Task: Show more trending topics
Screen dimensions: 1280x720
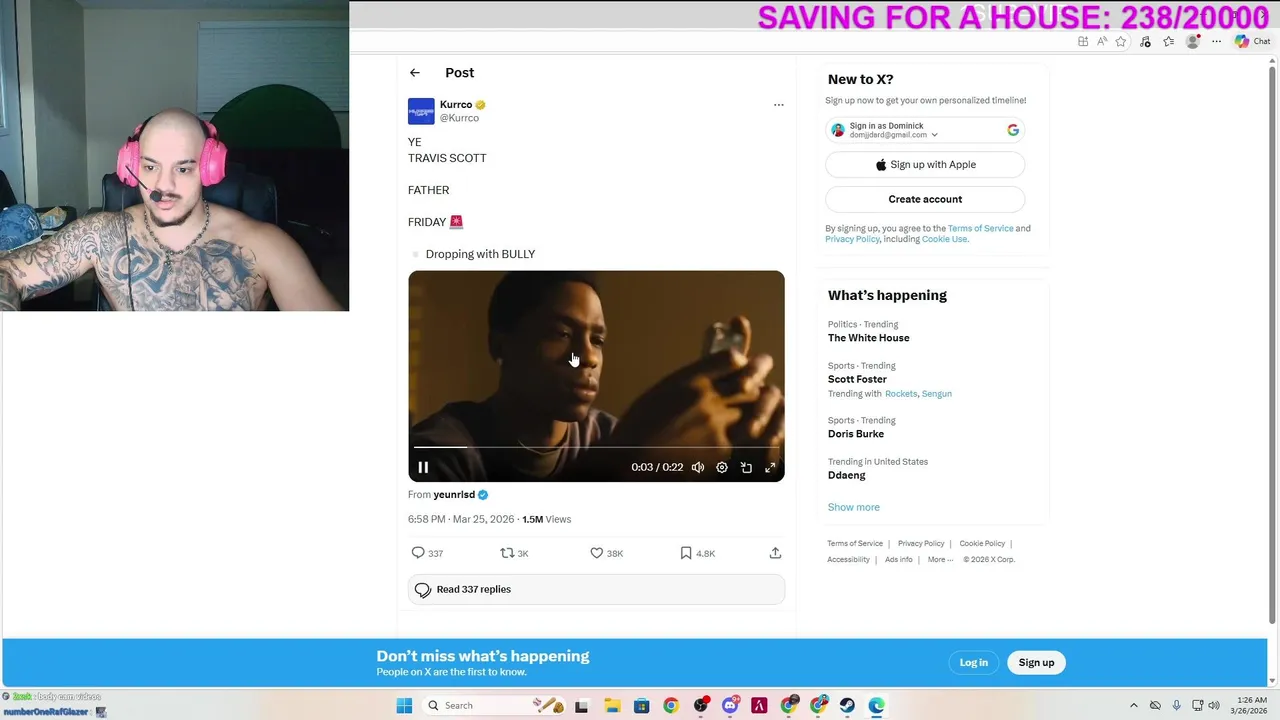Action: coord(854,507)
